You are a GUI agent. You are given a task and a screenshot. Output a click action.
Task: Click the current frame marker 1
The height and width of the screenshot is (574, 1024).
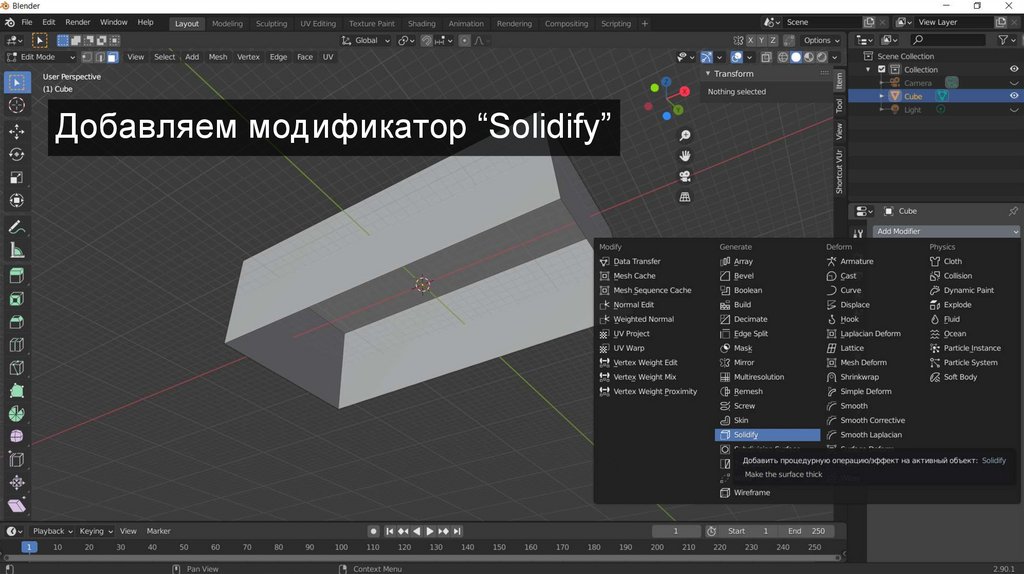[29, 547]
